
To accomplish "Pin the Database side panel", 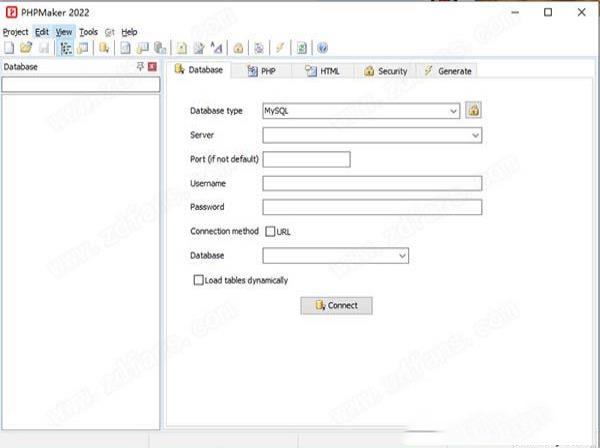I will point(140,67).
